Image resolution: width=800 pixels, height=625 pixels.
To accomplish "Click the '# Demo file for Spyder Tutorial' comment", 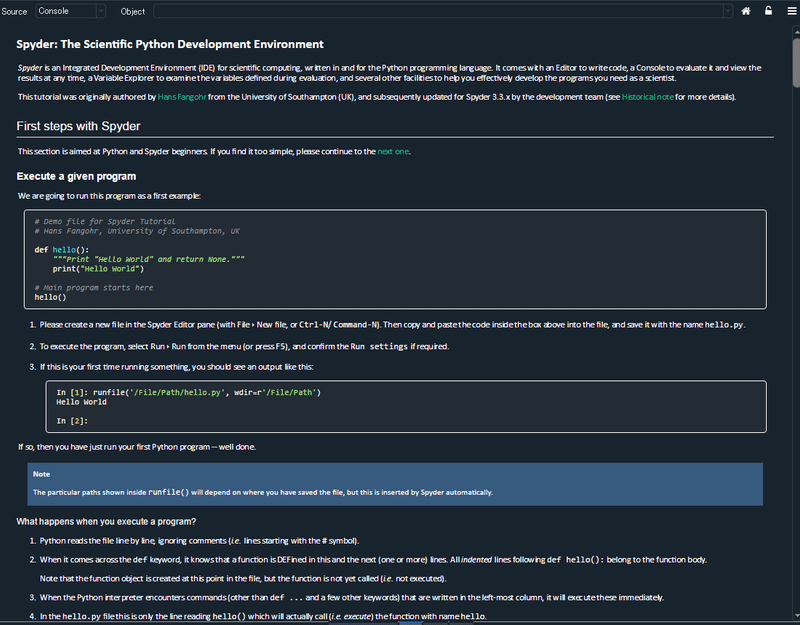I will (x=105, y=221).
